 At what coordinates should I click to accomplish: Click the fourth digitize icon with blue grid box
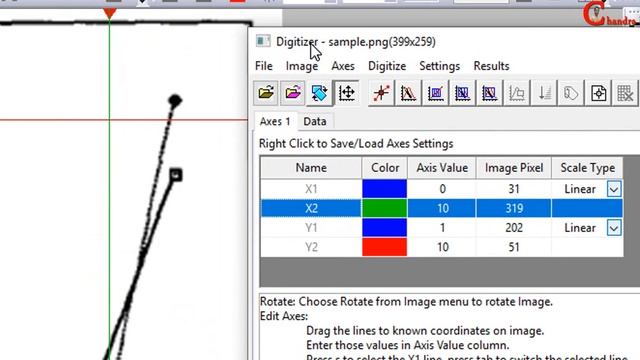tap(462, 93)
